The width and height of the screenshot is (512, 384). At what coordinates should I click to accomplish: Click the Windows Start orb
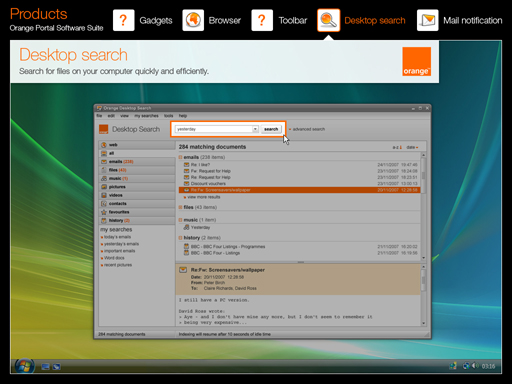pyautogui.click(x=24, y=367)
